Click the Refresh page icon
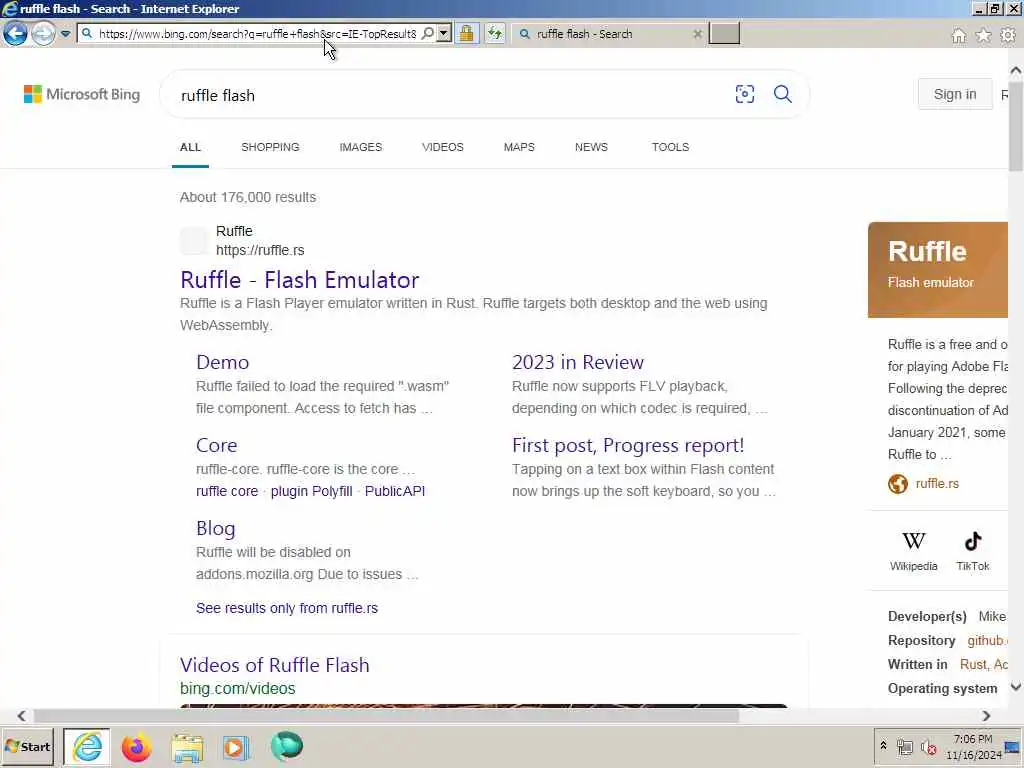Image resolution: width=1024 pixels, height=768 pixels. click(x=495, y=33)
